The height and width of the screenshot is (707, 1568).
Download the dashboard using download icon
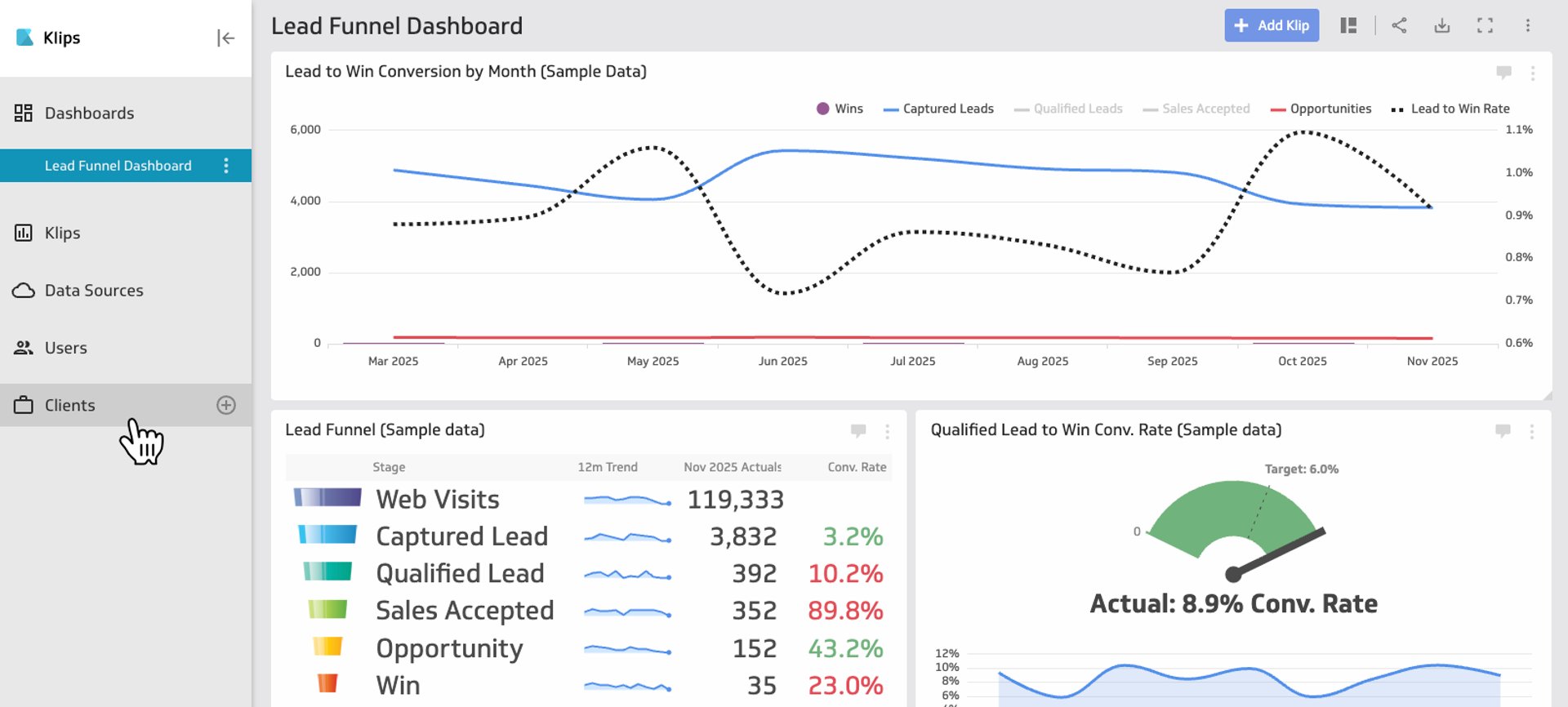click(x=1442, y=26)
